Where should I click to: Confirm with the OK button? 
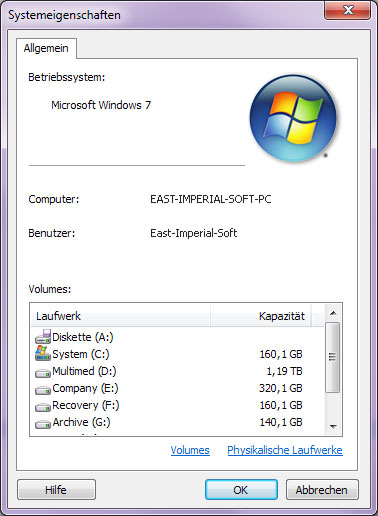point(241,490)
